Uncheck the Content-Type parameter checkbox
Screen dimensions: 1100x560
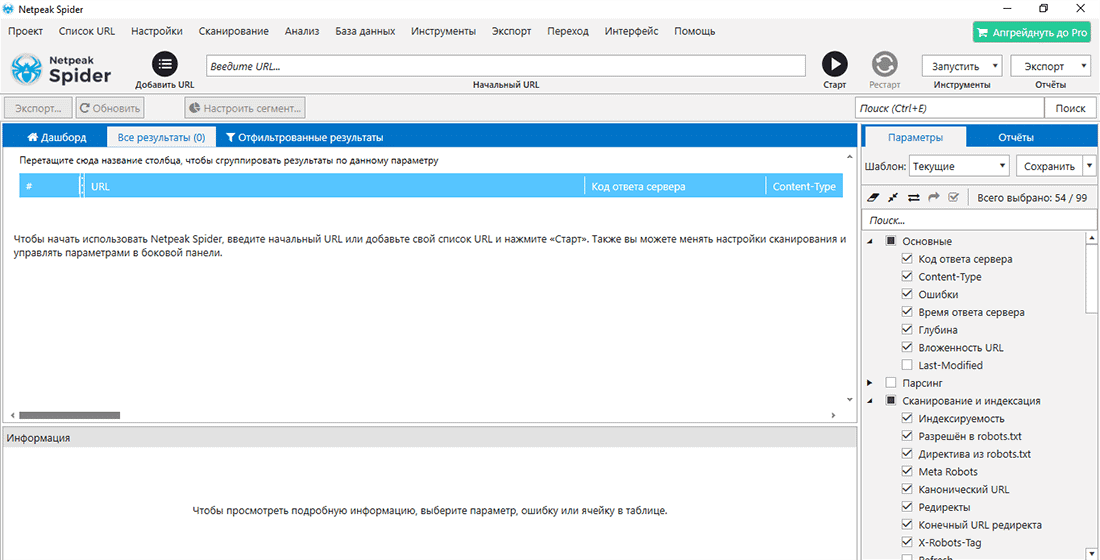tap(907, 276)
